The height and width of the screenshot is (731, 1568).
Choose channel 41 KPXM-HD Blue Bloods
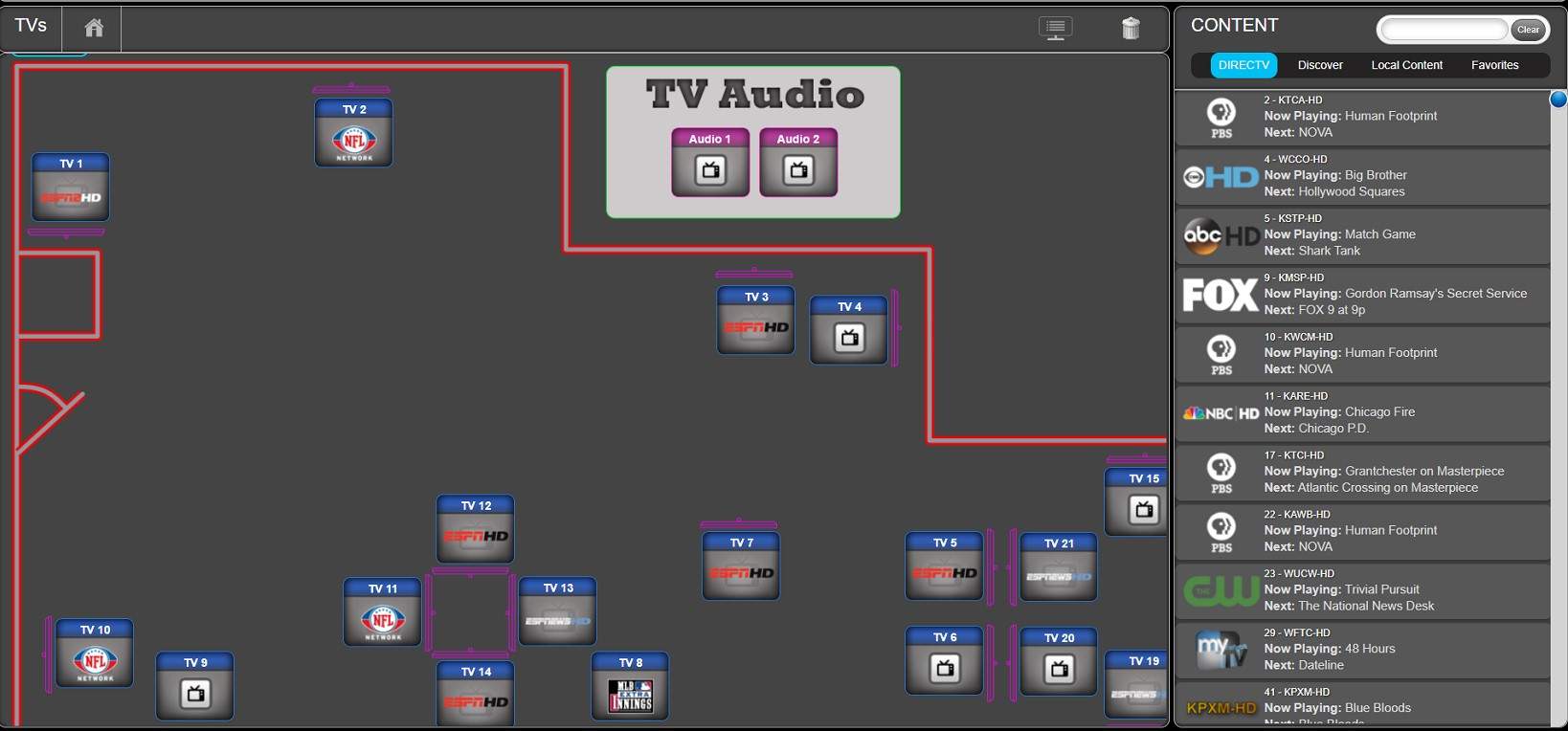pos(1362,704)
